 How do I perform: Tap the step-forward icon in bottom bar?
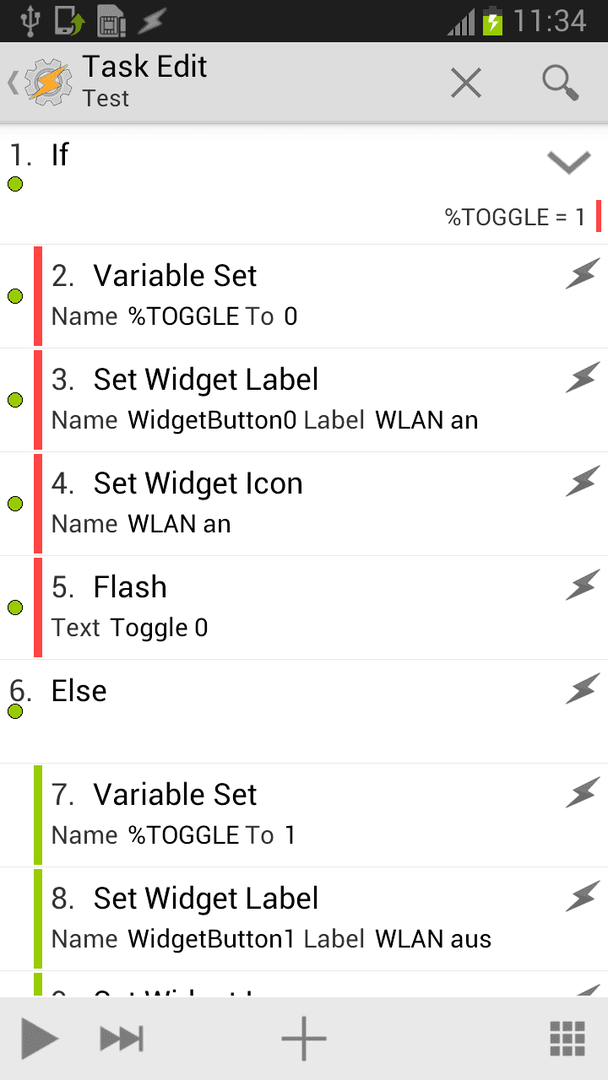pyautogui.click(x=122, y=1038)
